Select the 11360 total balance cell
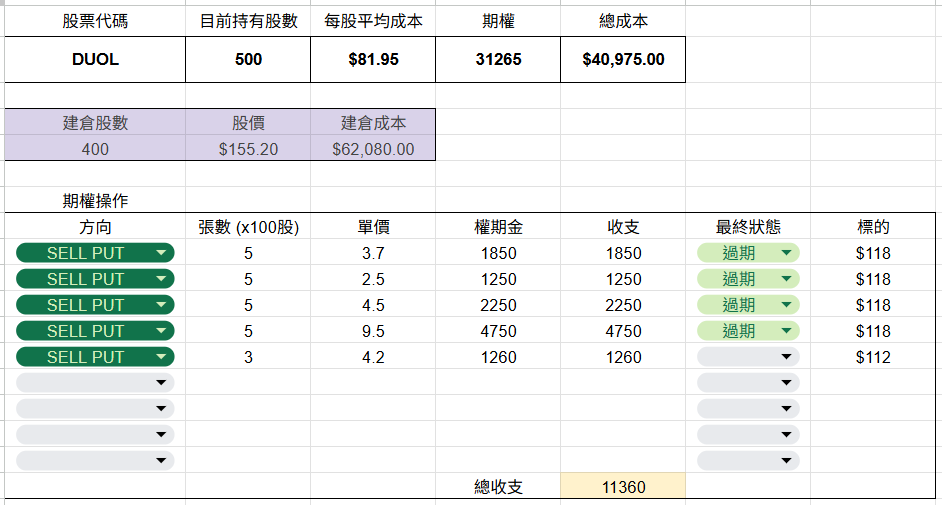Viewport: 942px width, 505px height. pyautogui.click(x=623, y=486)
